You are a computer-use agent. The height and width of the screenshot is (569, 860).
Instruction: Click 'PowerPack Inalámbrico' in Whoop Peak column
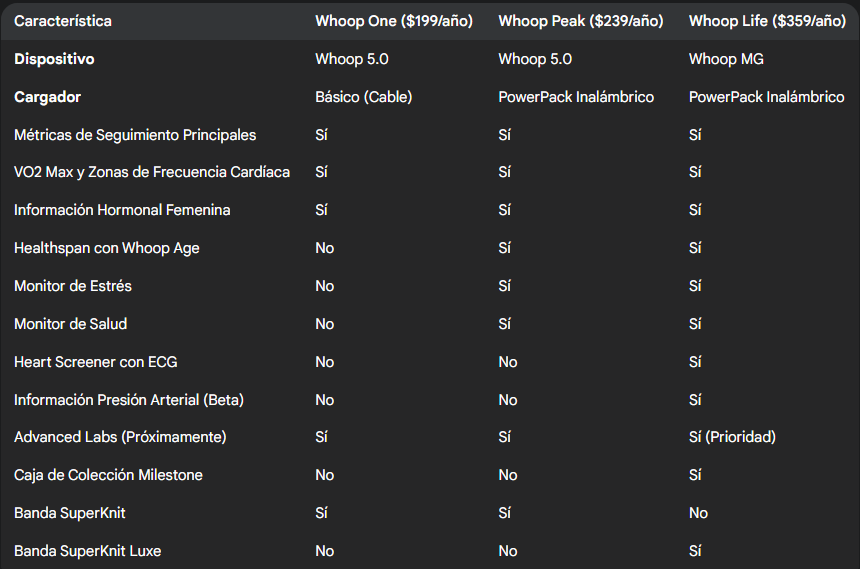(x=576, y=97)
